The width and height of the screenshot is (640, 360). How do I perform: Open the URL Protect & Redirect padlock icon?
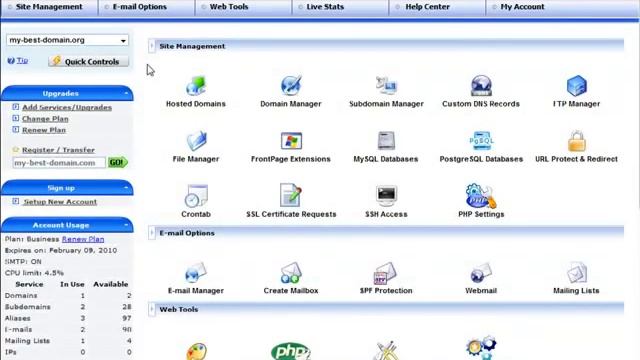click(x=576, y=141)
